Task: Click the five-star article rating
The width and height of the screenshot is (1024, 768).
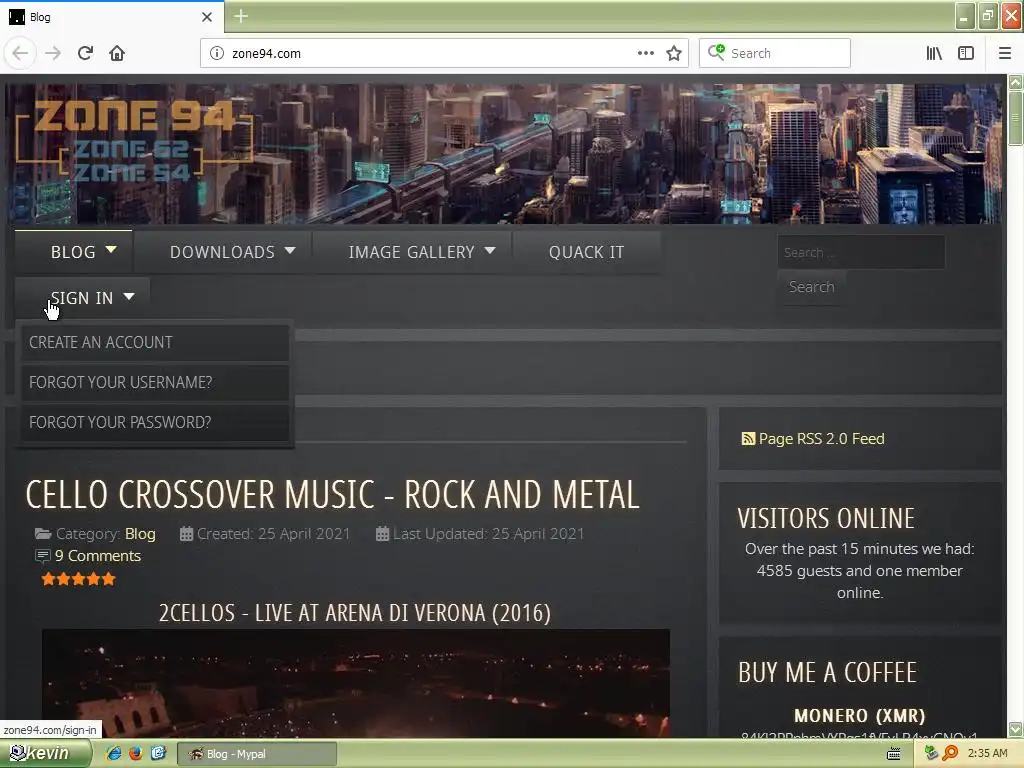Action: point(78,579)
